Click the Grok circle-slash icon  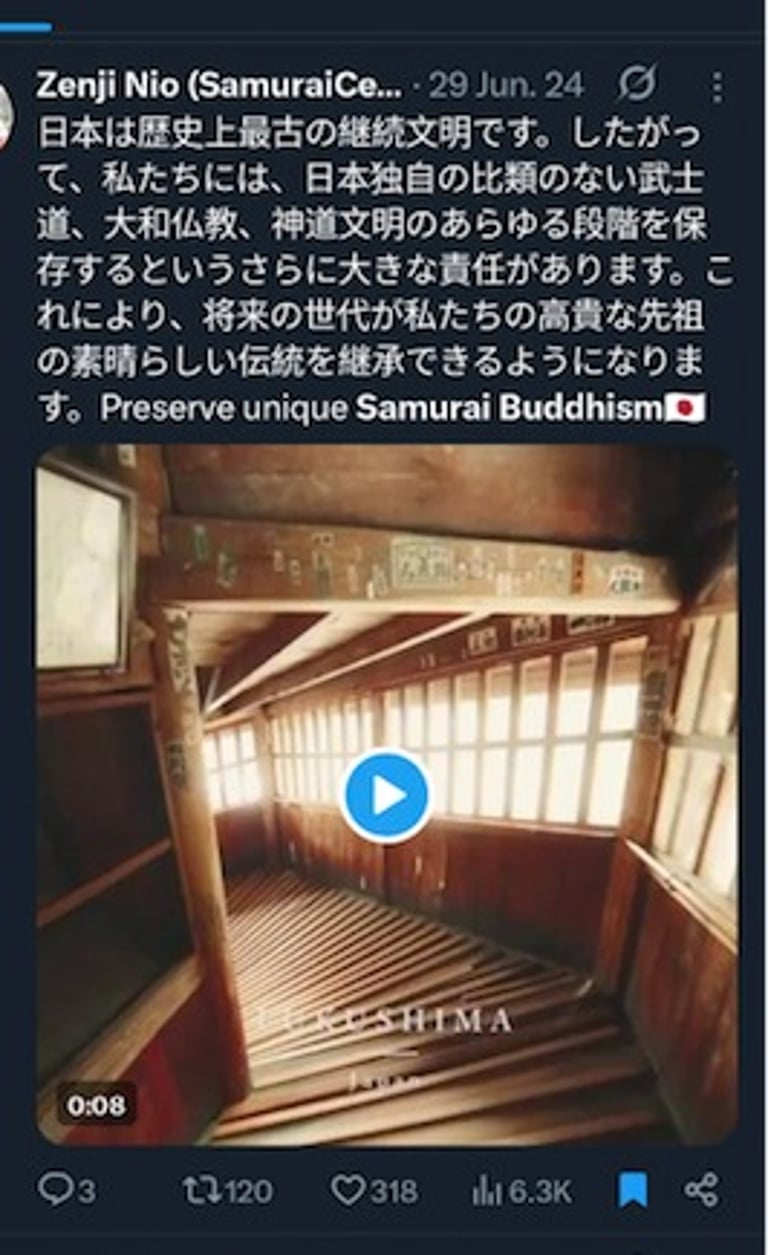click(636, 86)
